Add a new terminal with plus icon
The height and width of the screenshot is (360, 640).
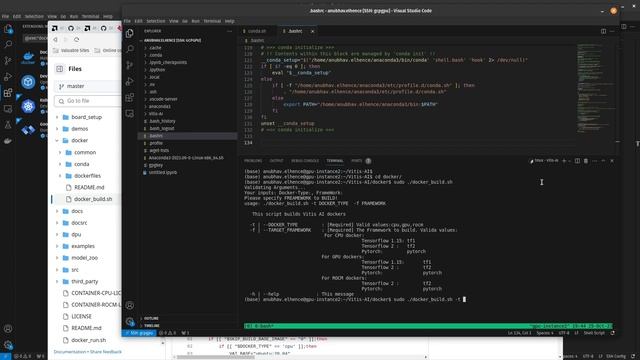tap(564, 161)
